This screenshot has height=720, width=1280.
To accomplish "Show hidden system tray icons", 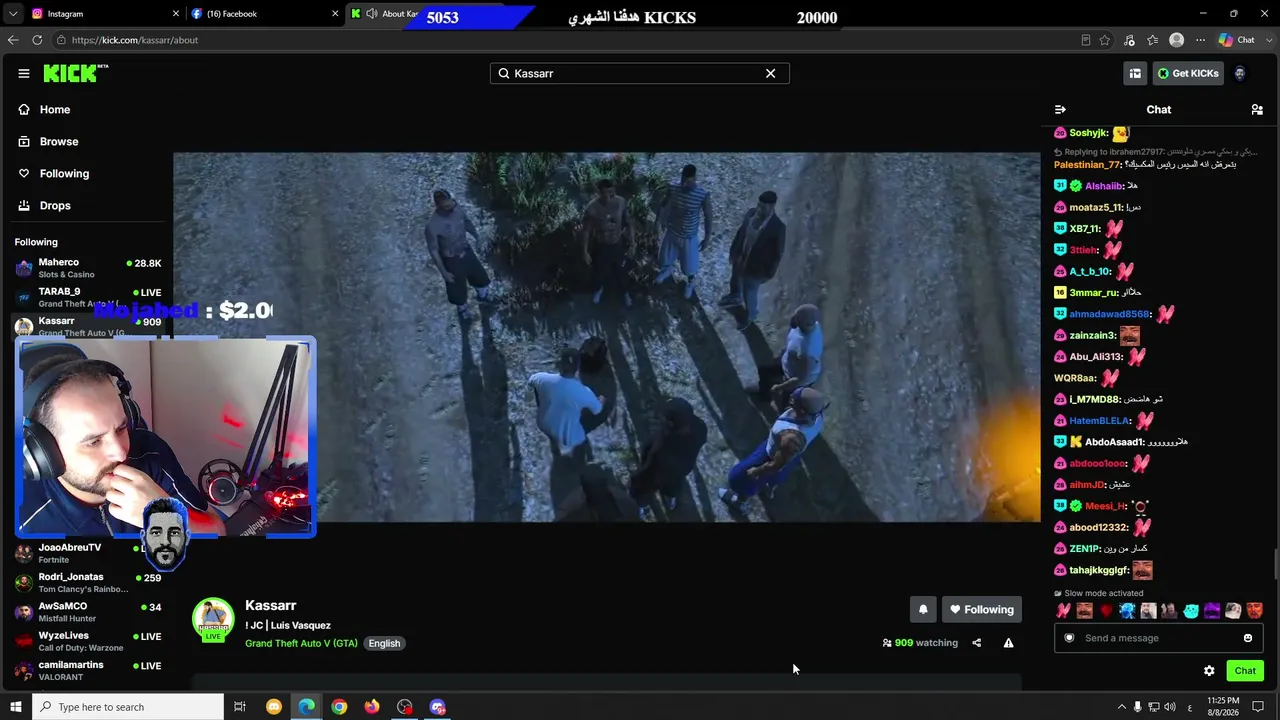I will (1122, 707).
